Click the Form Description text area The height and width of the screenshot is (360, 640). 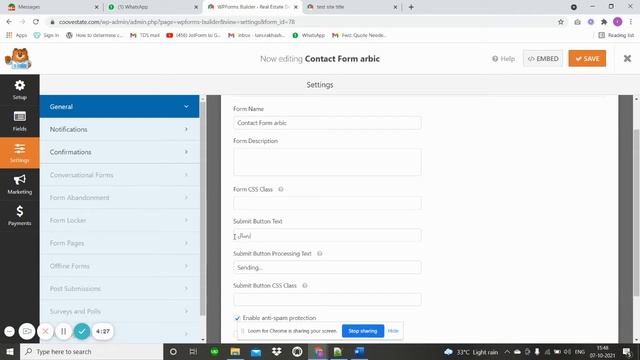click(327, 162)
